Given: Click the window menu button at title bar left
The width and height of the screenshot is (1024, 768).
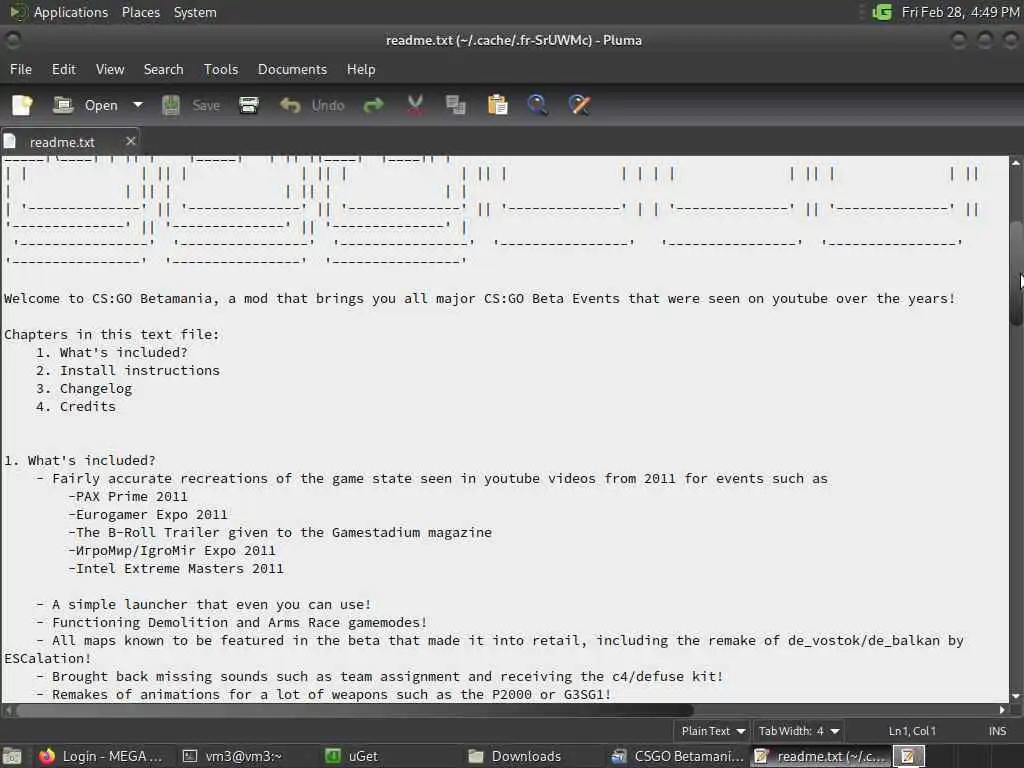Looking at the screenshot, I should (x=12, y=40).
